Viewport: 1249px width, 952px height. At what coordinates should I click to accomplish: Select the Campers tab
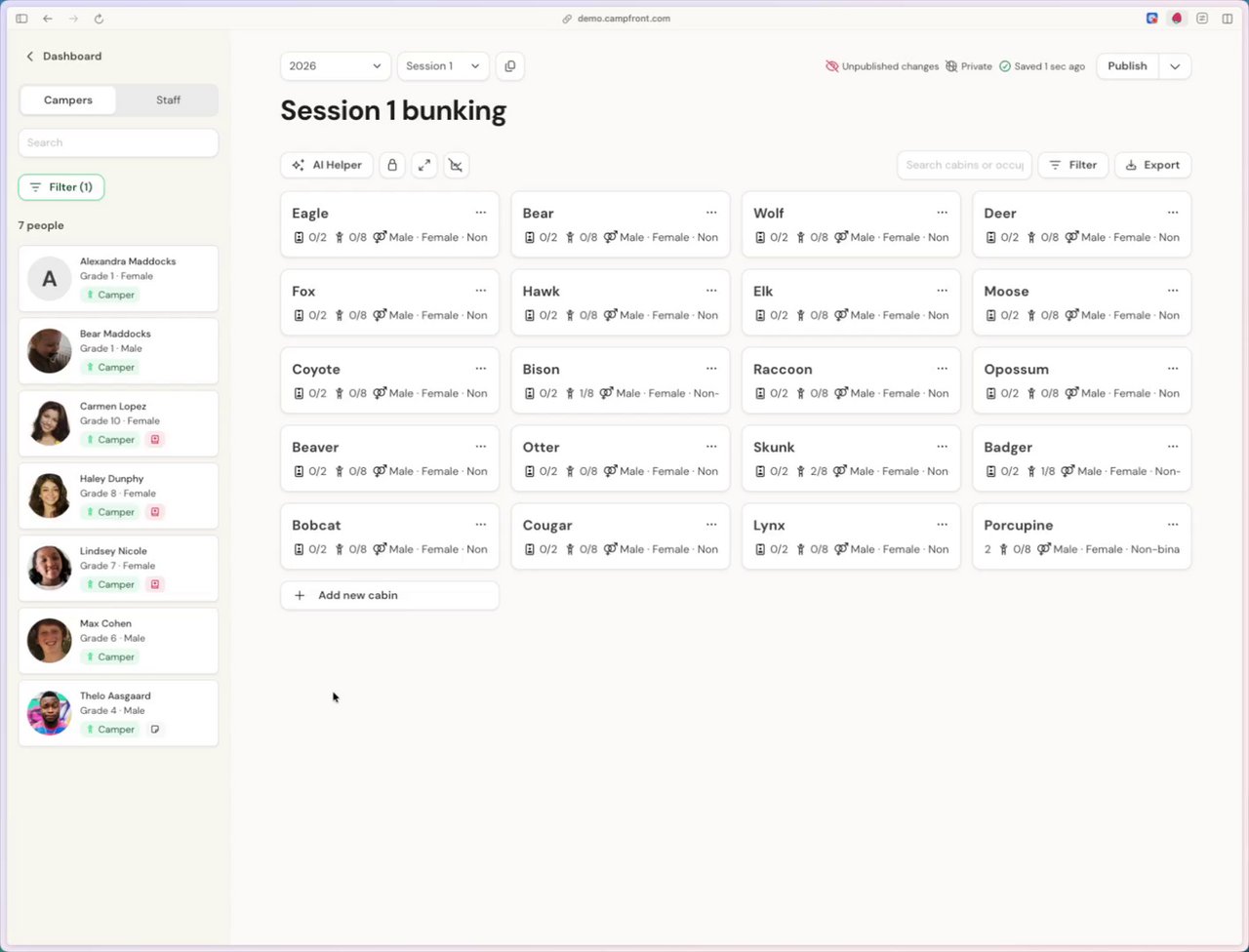[x=68, y=100]
